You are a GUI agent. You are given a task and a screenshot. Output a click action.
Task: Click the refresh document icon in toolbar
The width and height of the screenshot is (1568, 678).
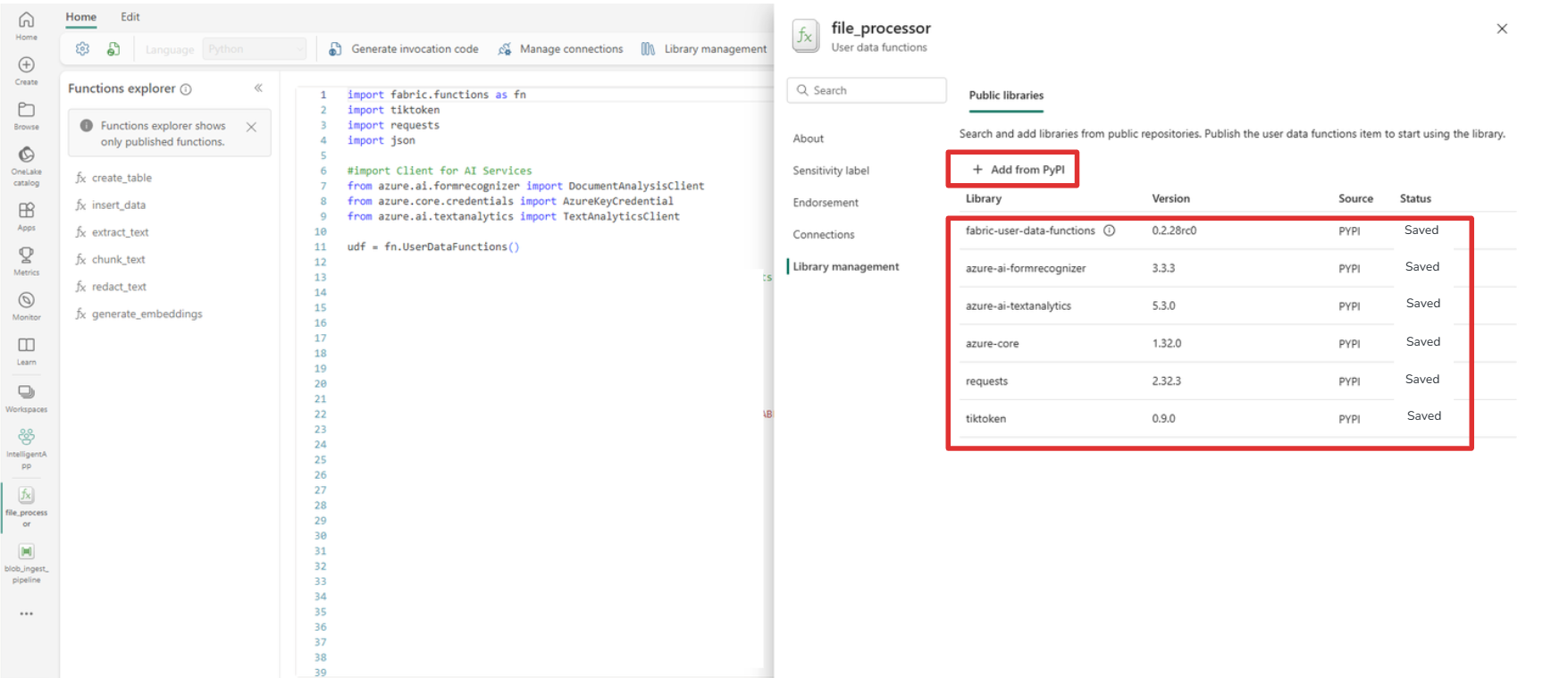click(113, 49)
